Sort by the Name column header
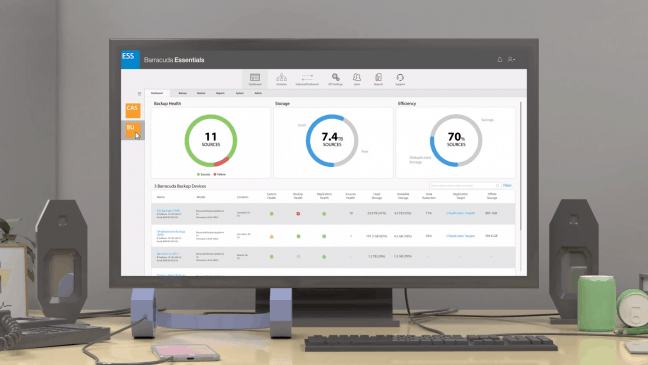 [161, 197]
